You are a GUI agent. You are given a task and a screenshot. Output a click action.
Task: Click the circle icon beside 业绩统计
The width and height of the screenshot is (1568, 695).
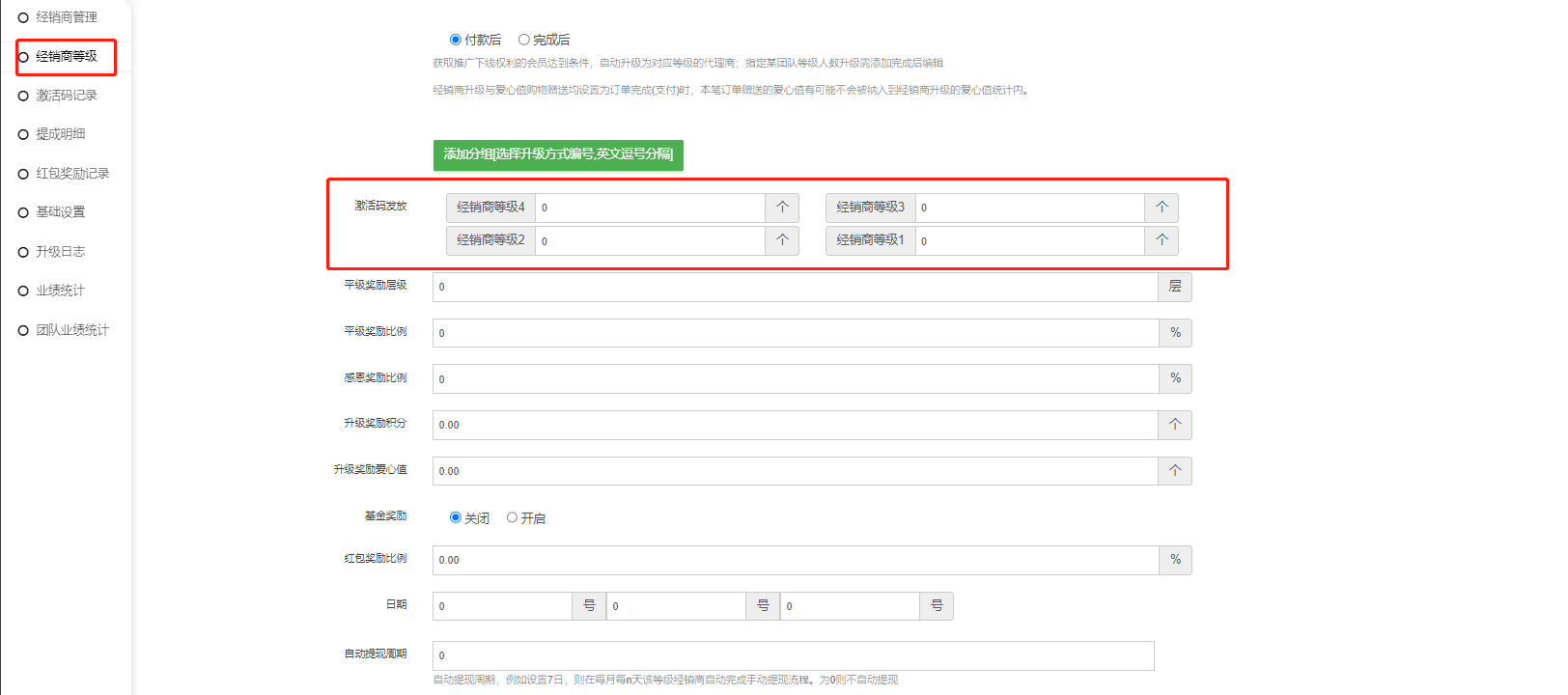point(23,292)
